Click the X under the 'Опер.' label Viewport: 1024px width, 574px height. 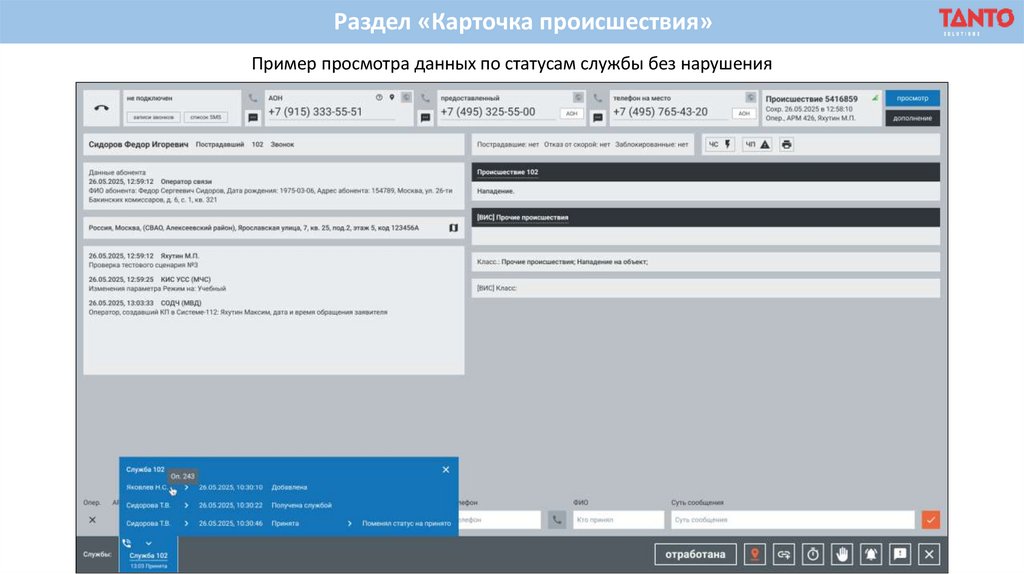[x=92, y=520]
